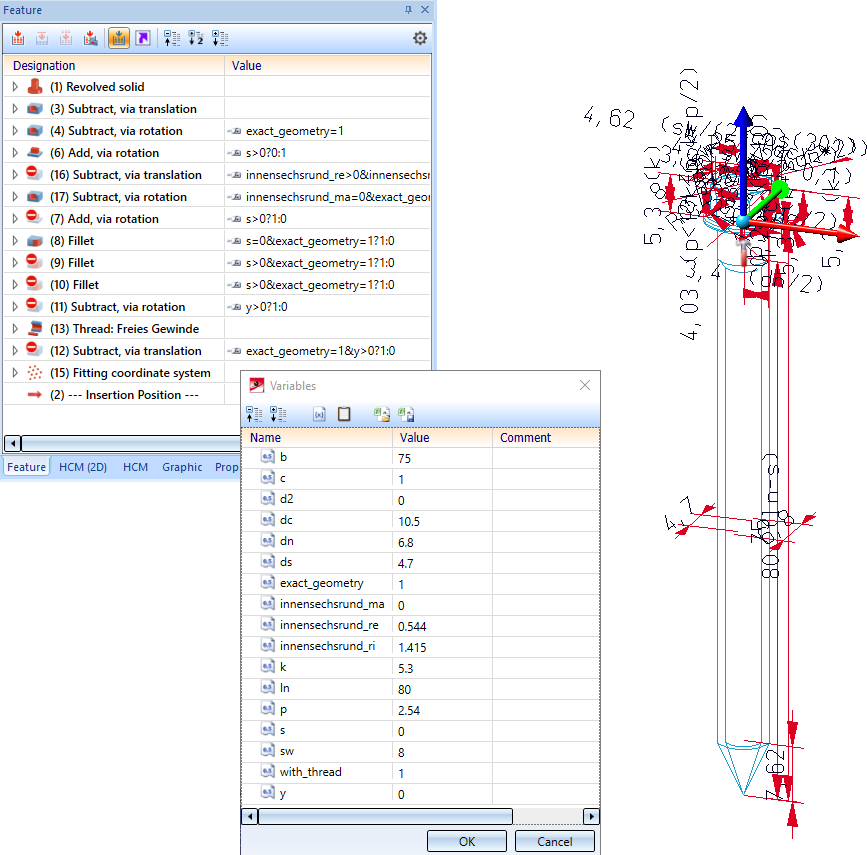
Task: Click Excel export icon with disk
Action: pyautogui.click(x=405, y=413)
